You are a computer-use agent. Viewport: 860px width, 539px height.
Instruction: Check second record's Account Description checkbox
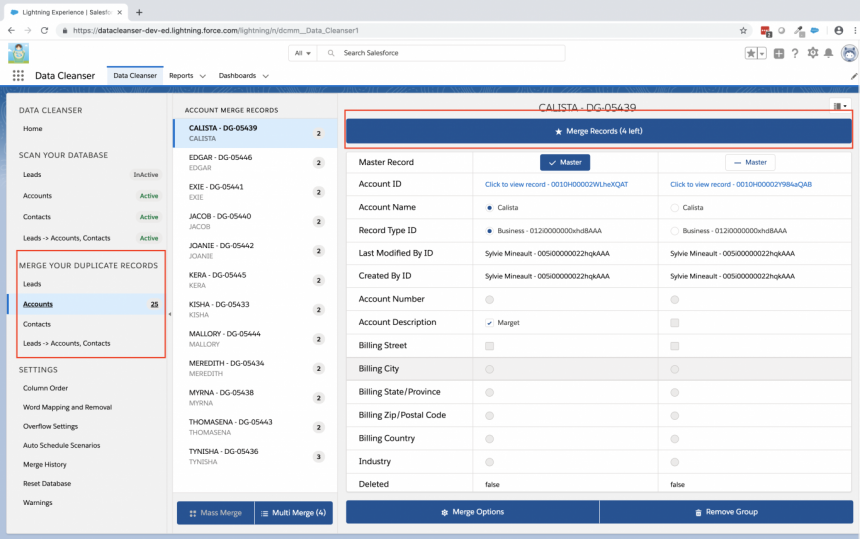pos(675,323)
